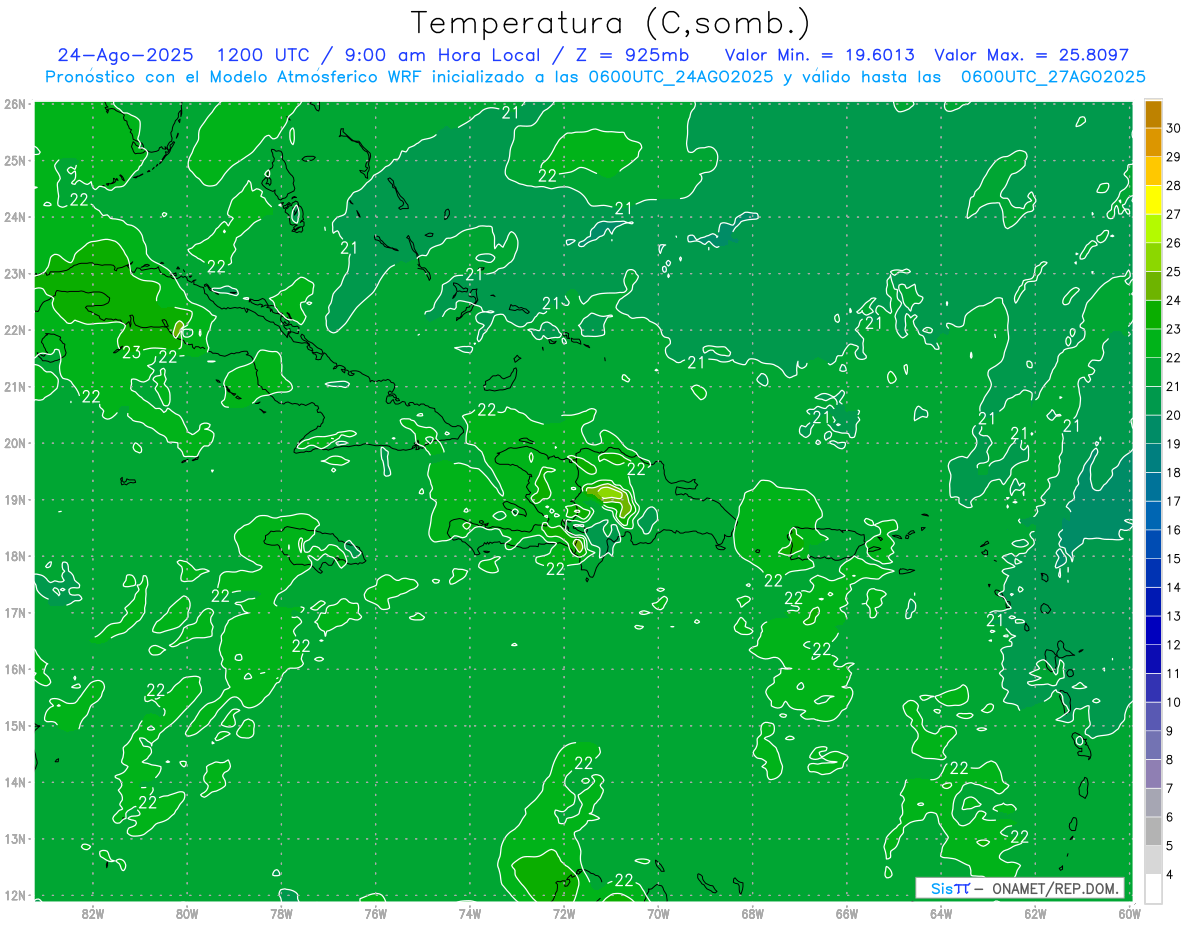Click the "80W" longitude axis label
This screenshot has height=927, width=1200.
click(x=187, y=914)
